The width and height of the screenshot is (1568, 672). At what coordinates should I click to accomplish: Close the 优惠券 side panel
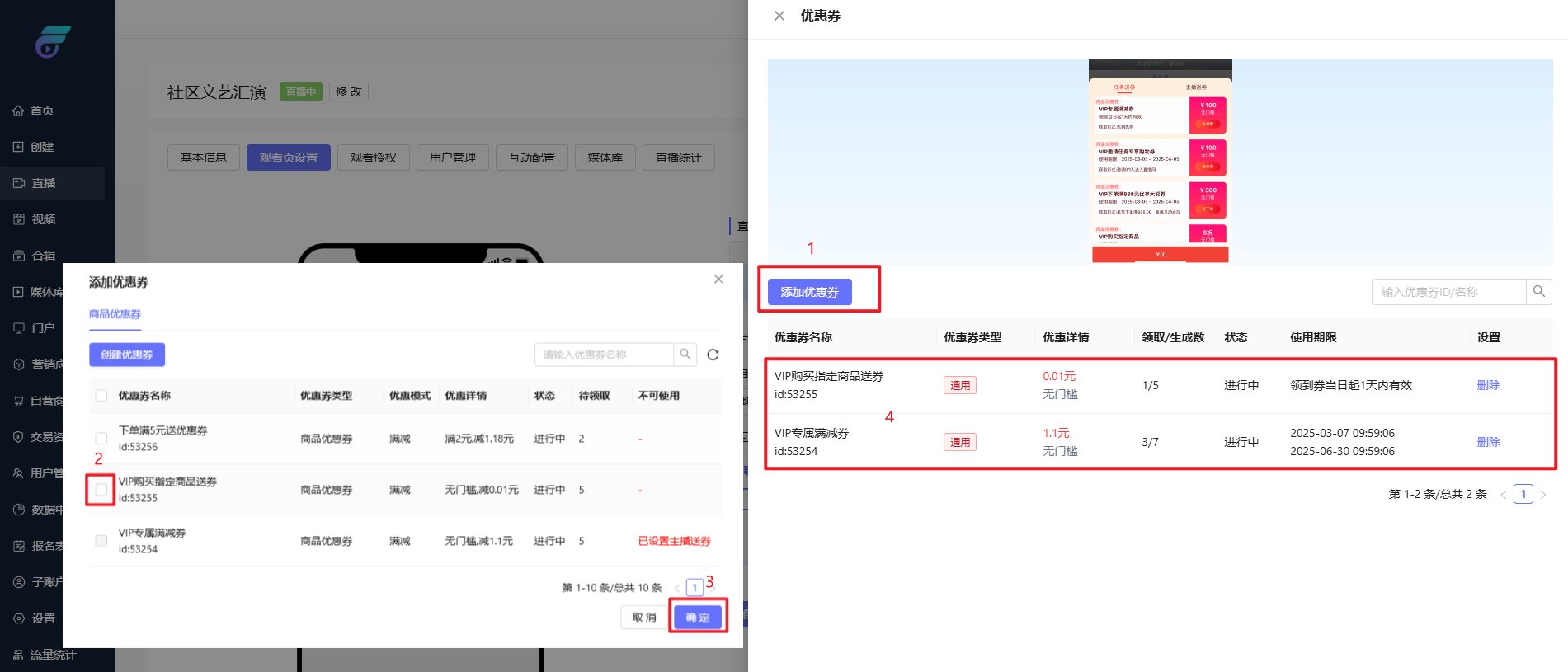(779, 16)
